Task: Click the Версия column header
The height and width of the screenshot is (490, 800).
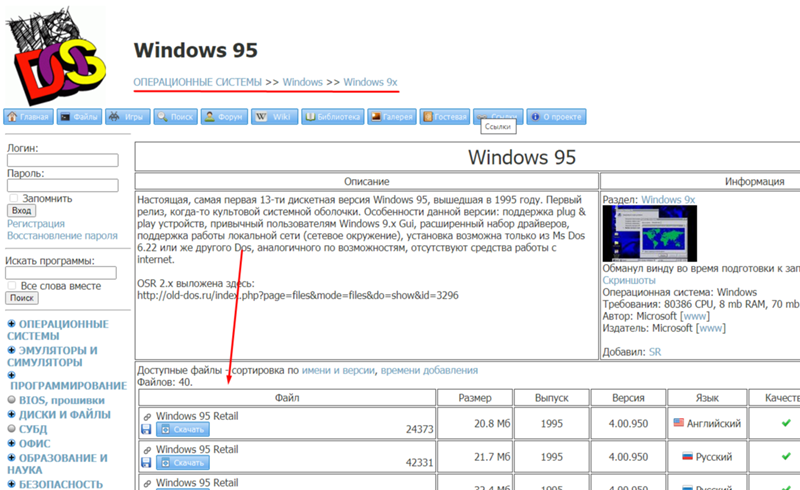Action: [x=628, y=398]
